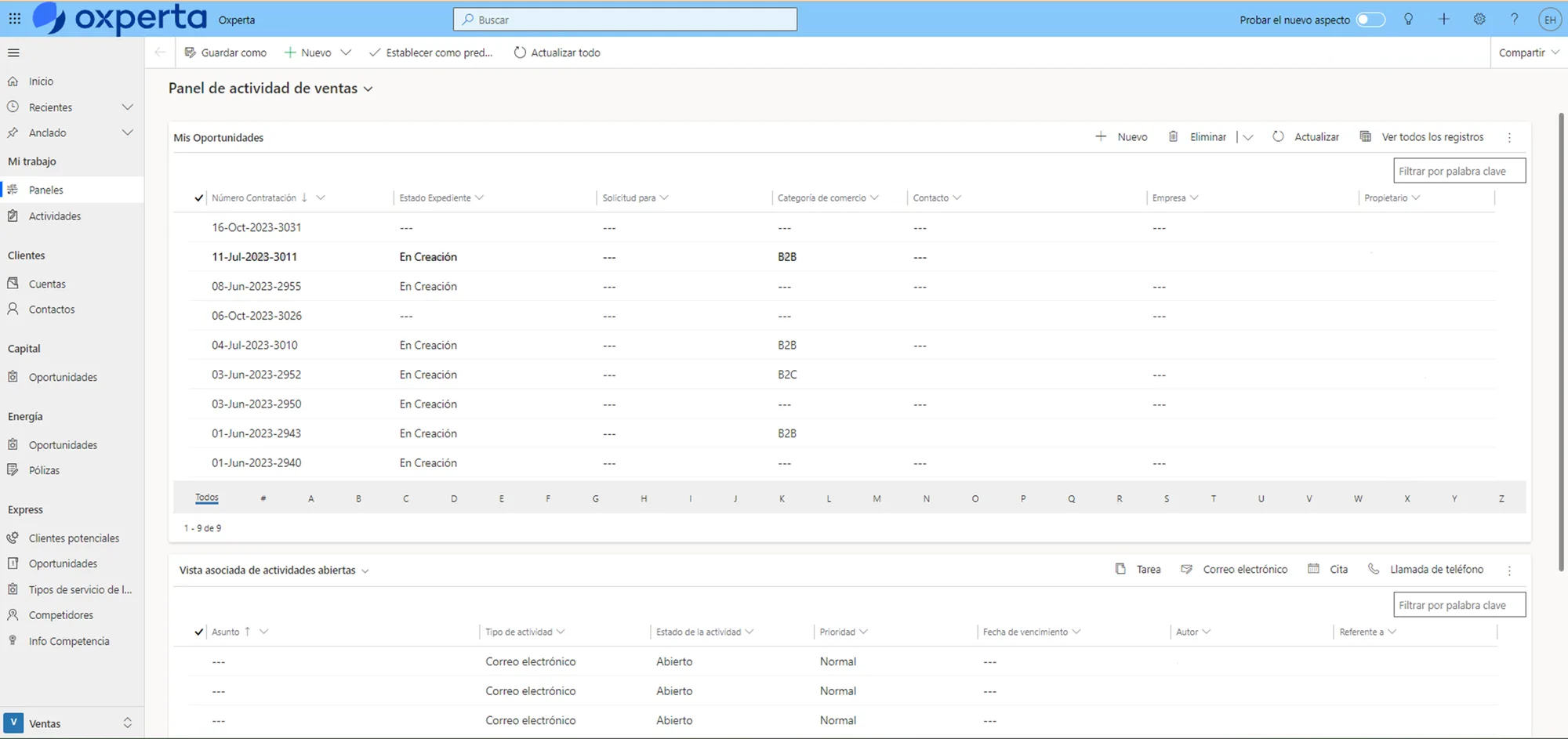Collapse the sidebar with hamburger icon

pyautogui.click(x=13, y=53)
